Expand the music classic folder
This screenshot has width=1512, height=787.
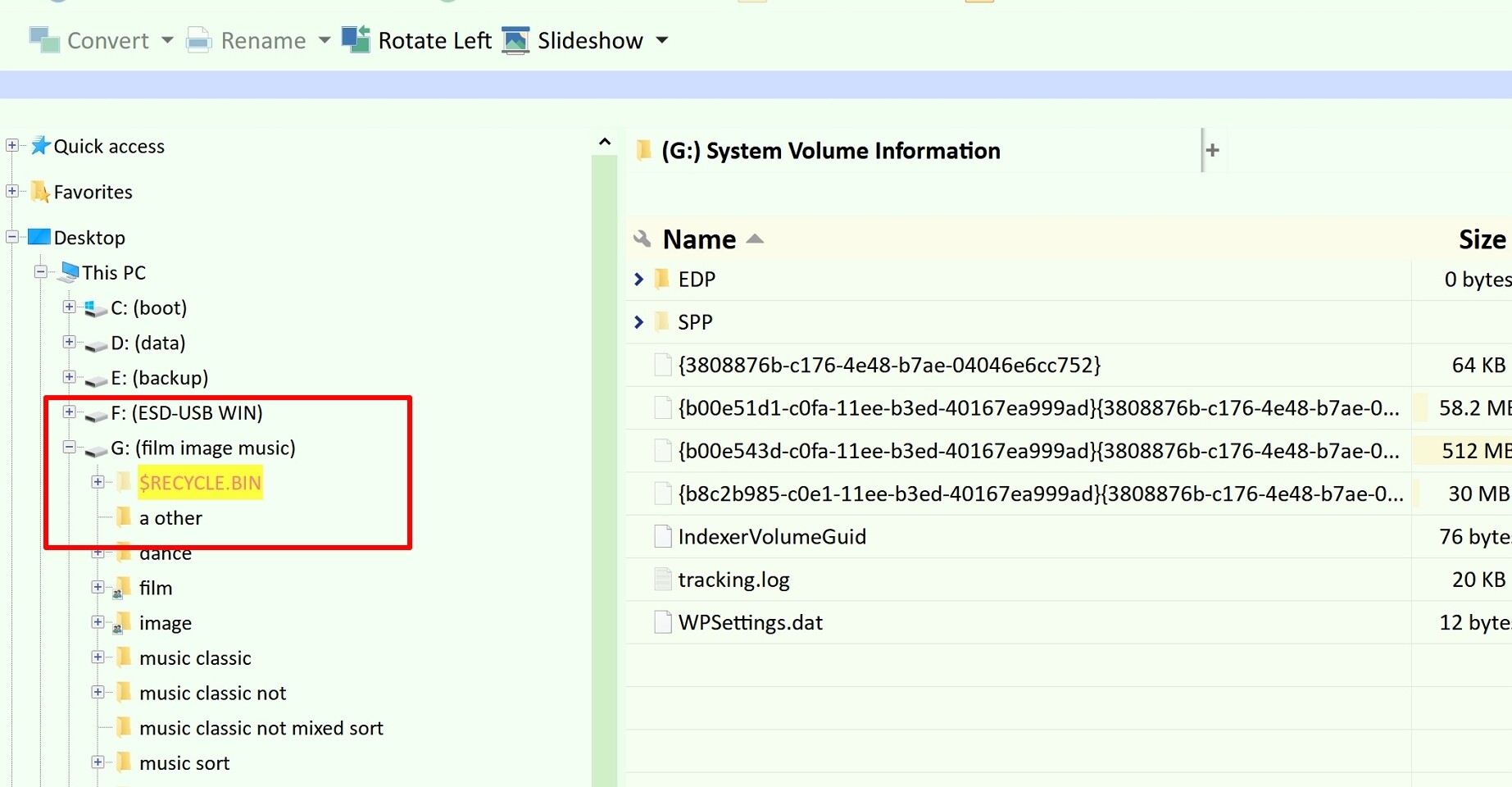pos(98,657)
